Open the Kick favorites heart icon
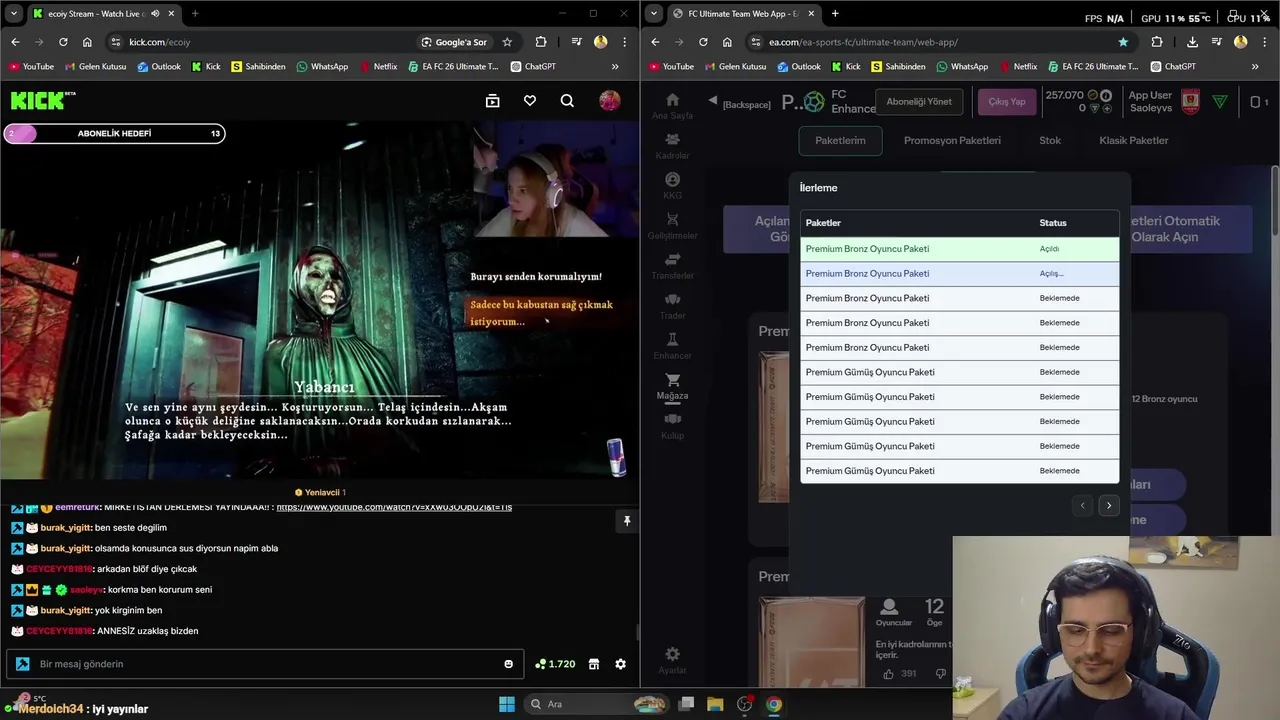This screenshot has width=1280, height=720. click(x=530, y=100)
